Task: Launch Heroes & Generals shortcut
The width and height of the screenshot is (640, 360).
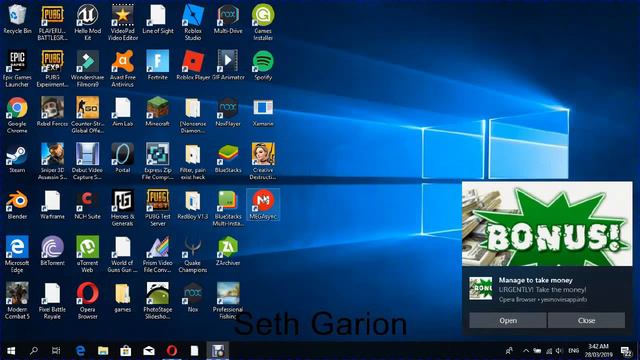Action: pos(122,208)
